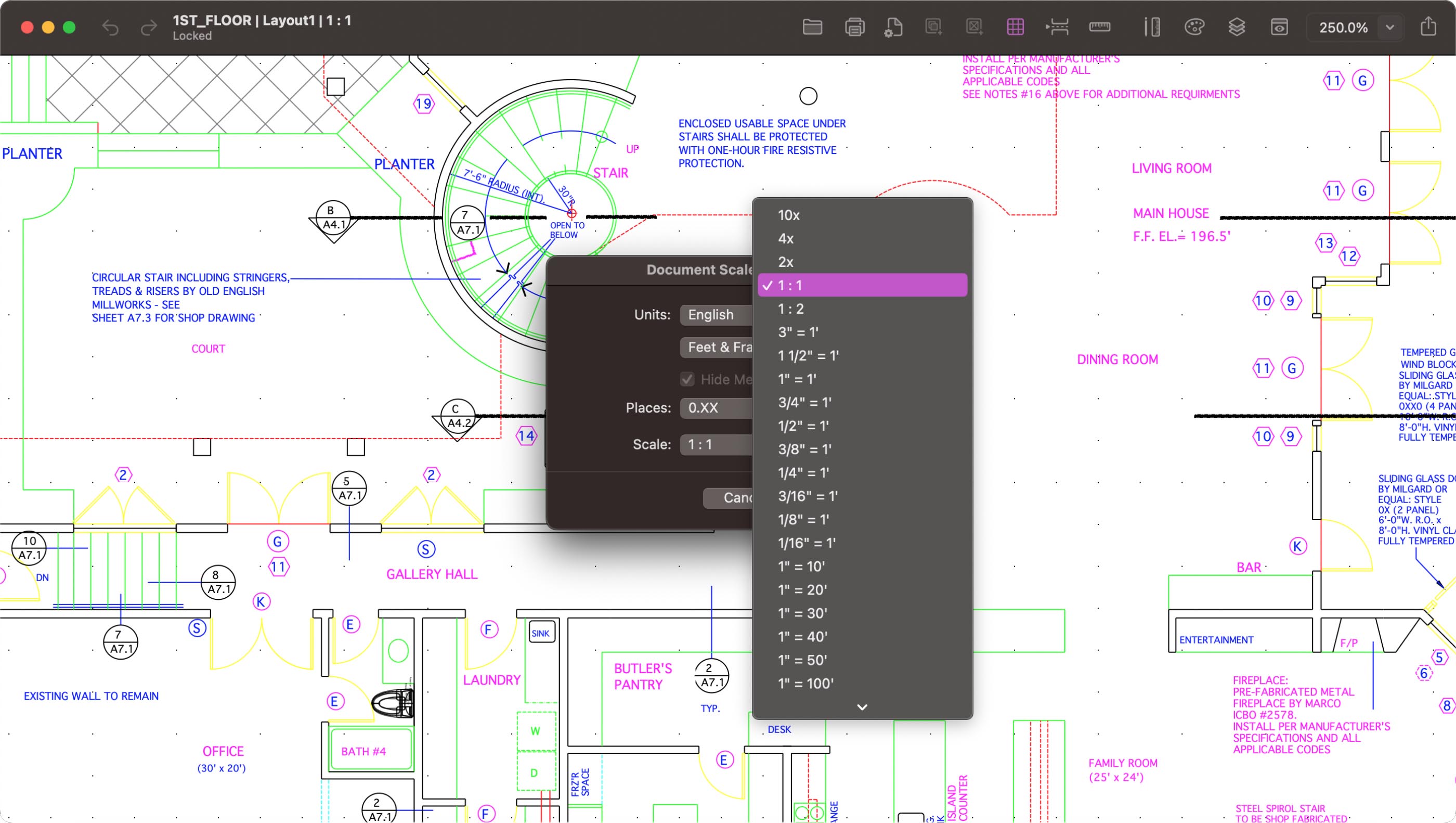Choose the 1/4" = 1' scale entry
Screen dimensions: 1456x823
click(x=805, y=472)
